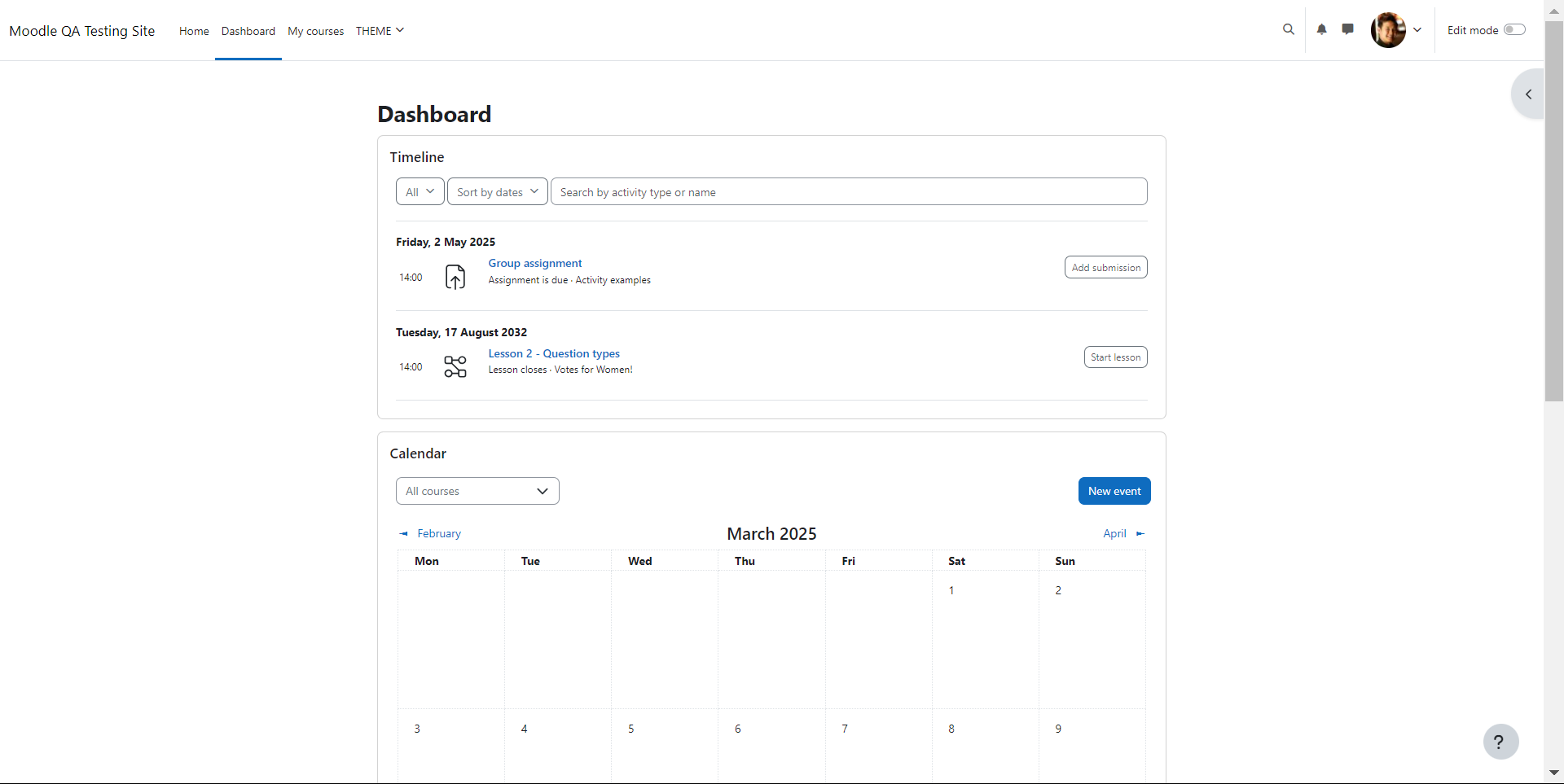Click the help question mark button

(1500, 742)
